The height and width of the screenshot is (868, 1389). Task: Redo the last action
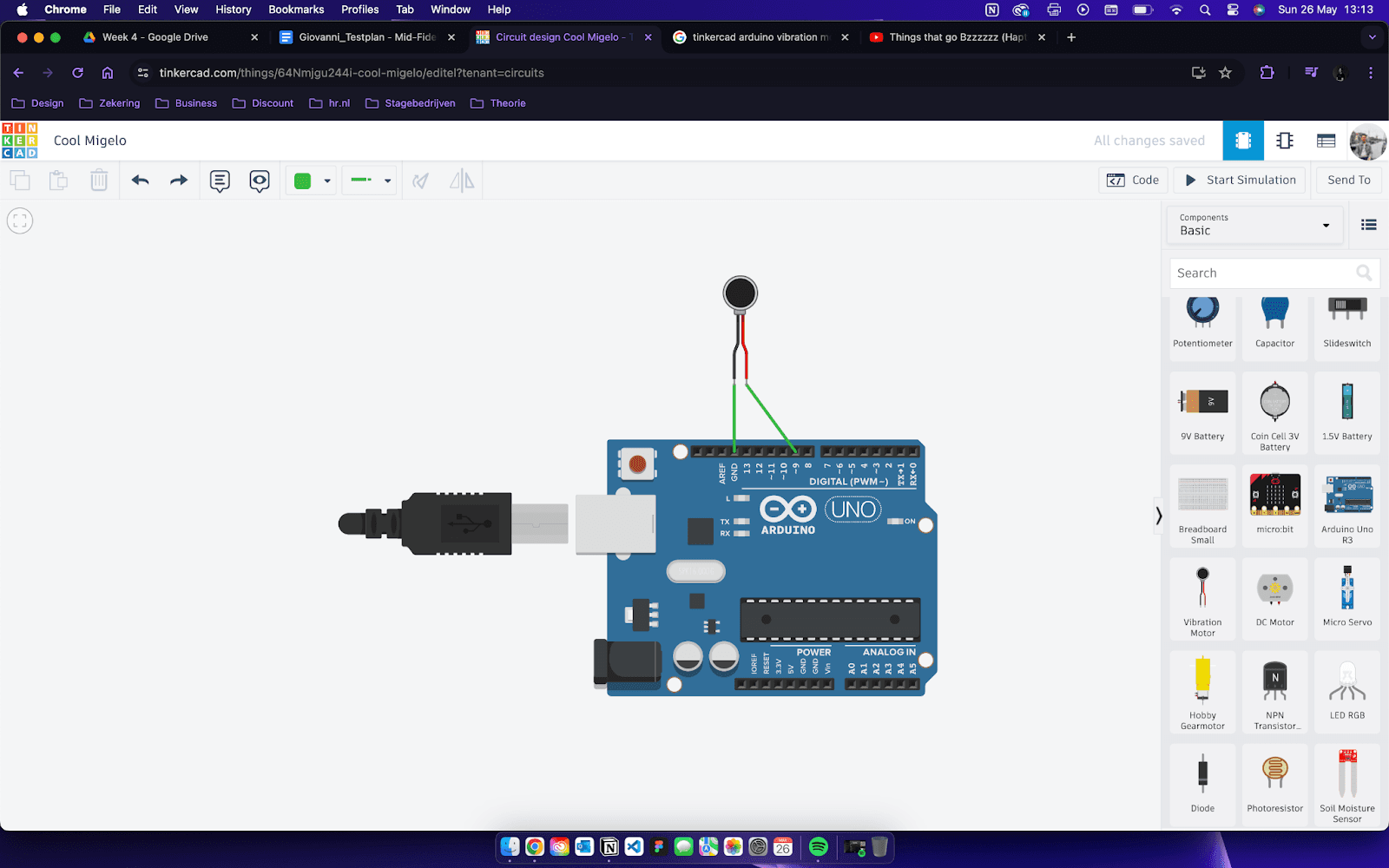179,181
